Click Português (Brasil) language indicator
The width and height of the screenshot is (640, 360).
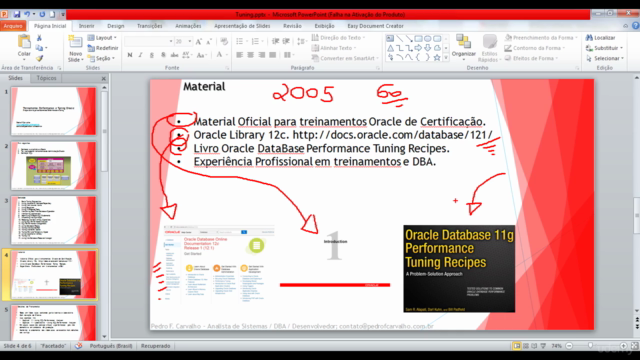tap(111, 346)
